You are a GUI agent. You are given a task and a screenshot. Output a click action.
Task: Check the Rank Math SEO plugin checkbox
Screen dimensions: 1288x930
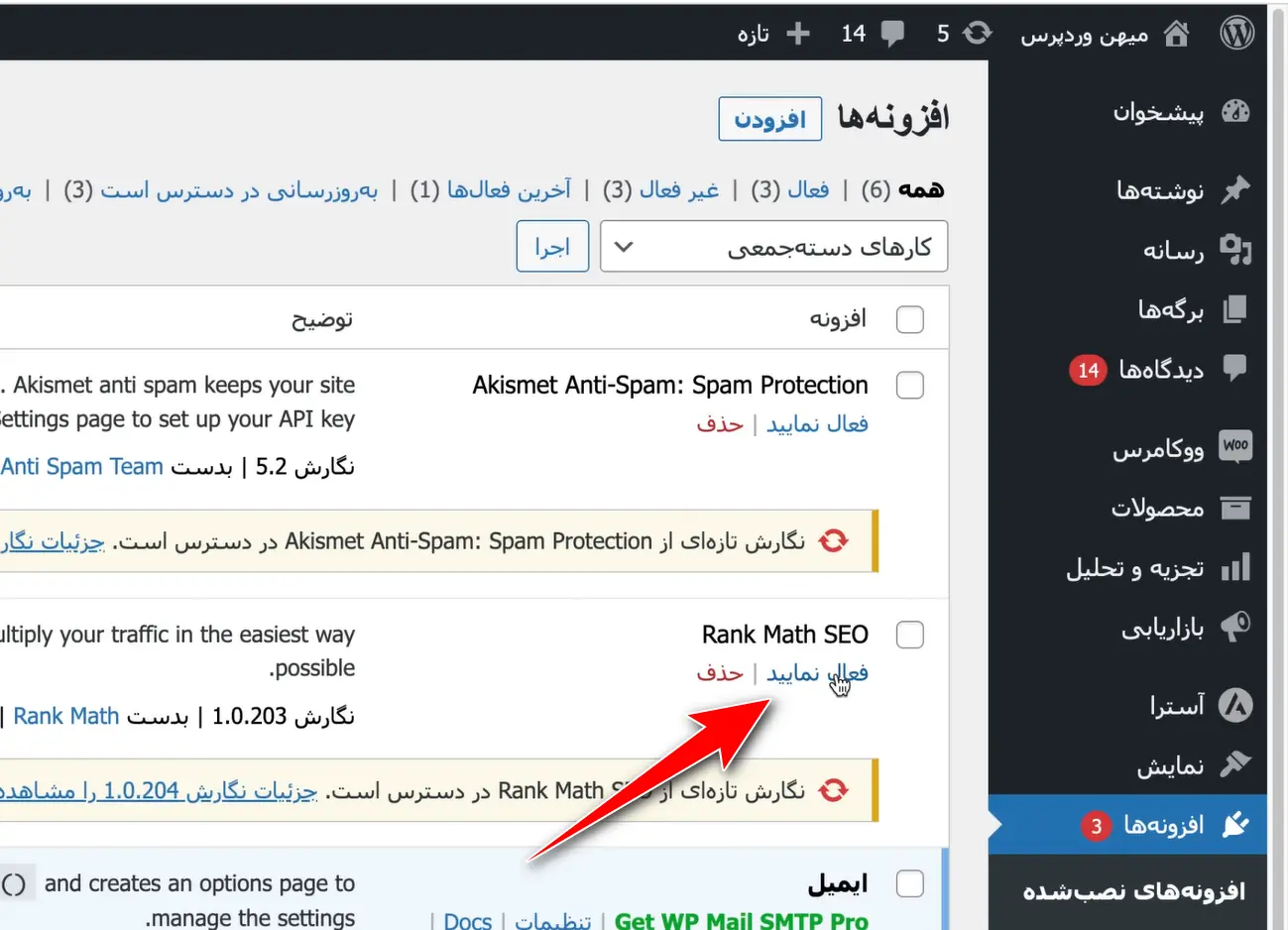(909, 635)
